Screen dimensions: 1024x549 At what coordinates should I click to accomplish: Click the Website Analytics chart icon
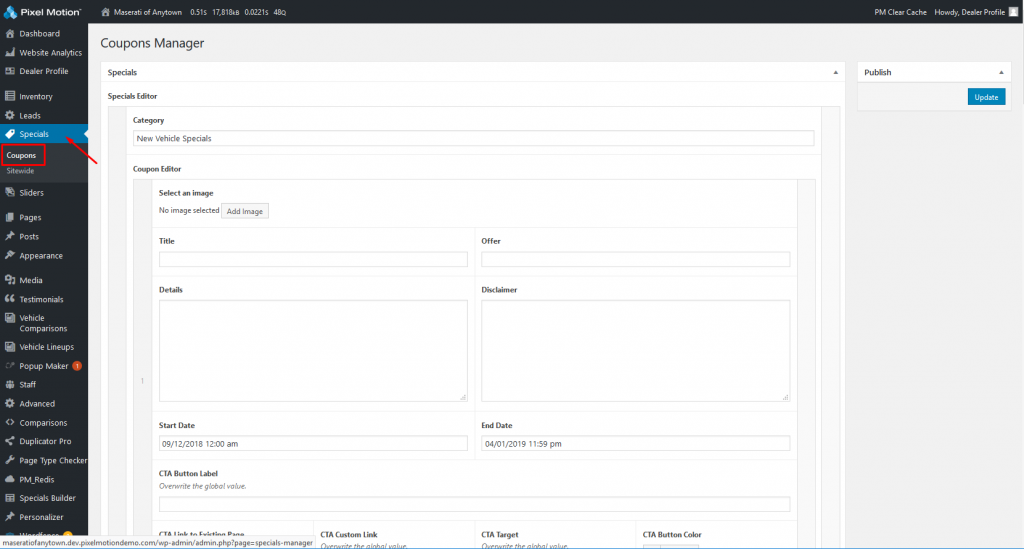(x=10, y=52)
